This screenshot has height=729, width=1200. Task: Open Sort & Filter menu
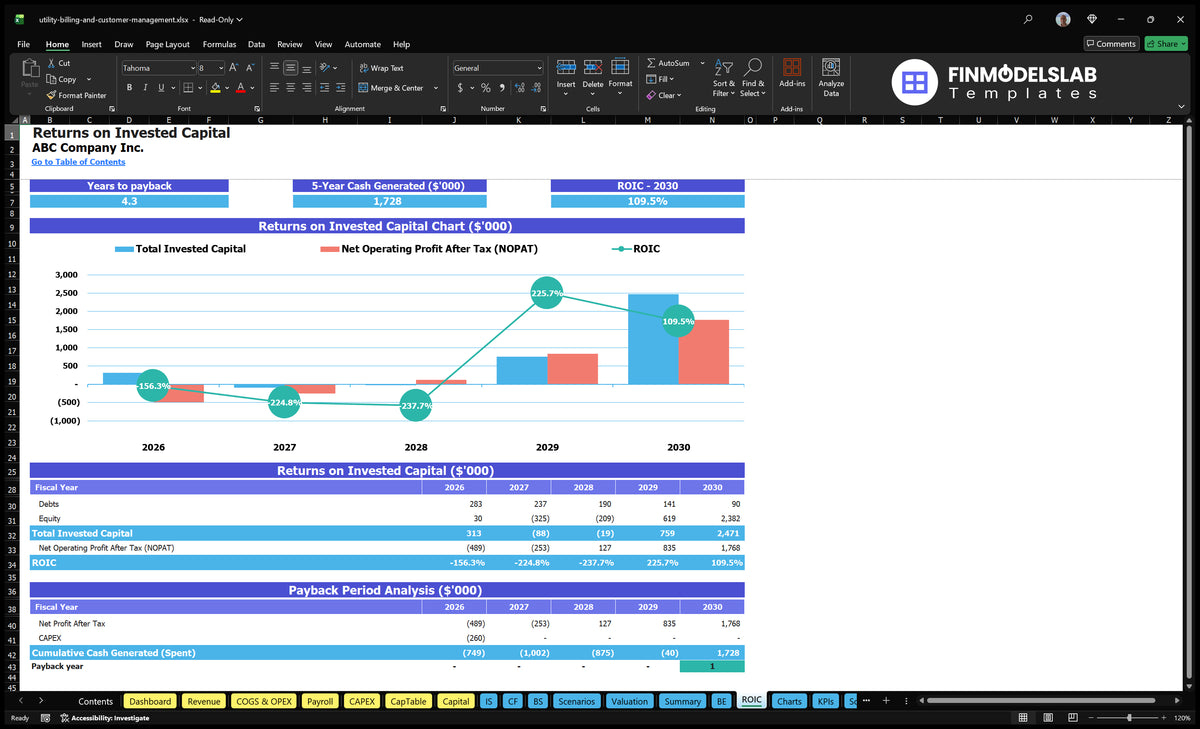[724, 76]
